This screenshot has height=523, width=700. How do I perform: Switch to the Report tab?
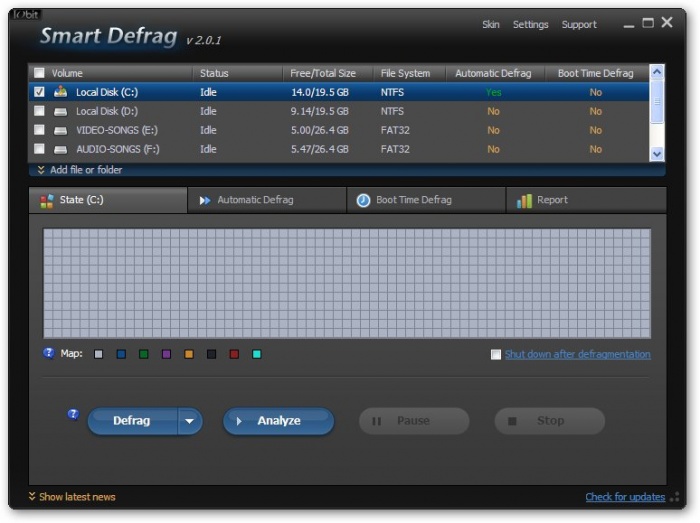tap(586, 200)
